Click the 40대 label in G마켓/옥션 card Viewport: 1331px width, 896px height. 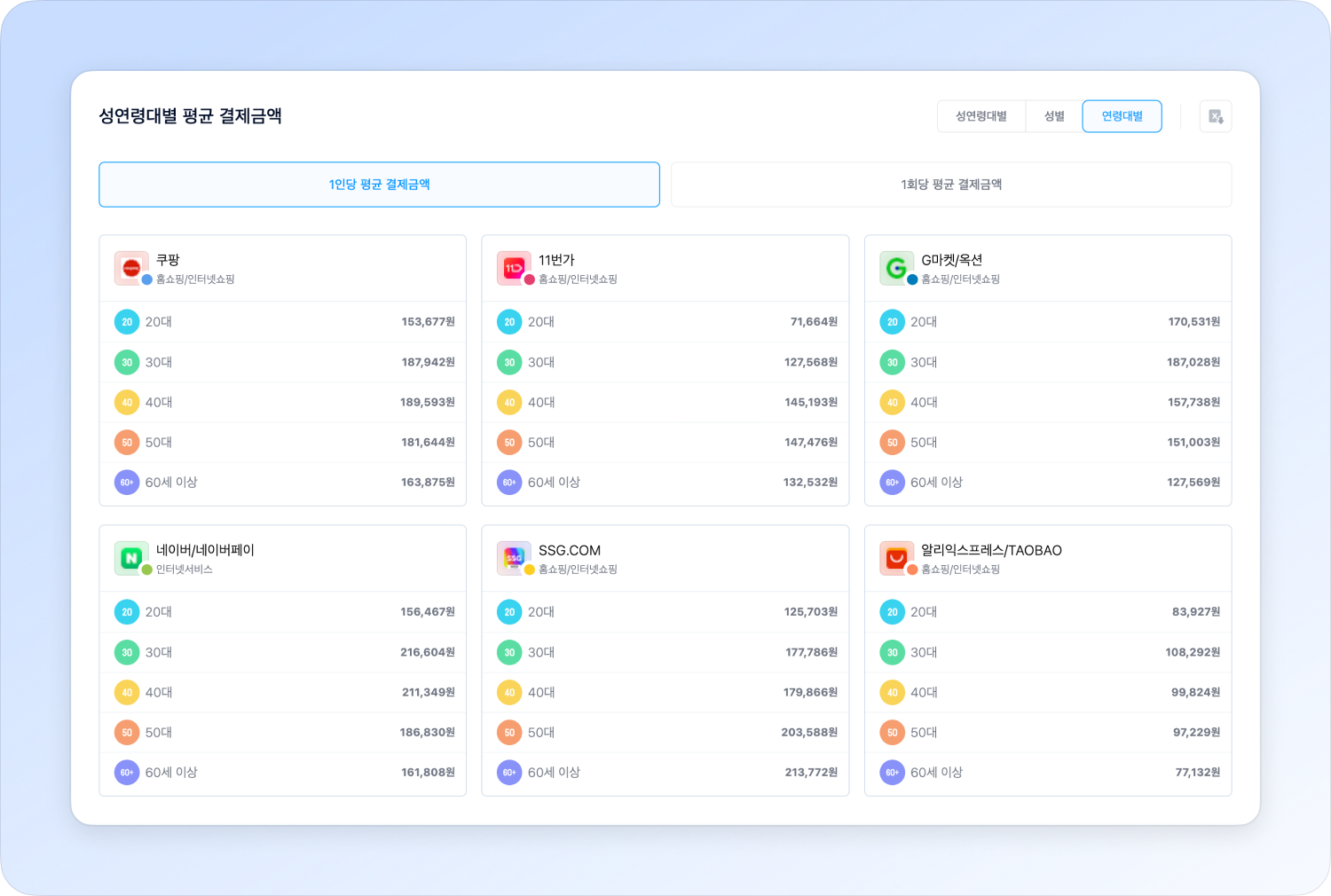924,403
